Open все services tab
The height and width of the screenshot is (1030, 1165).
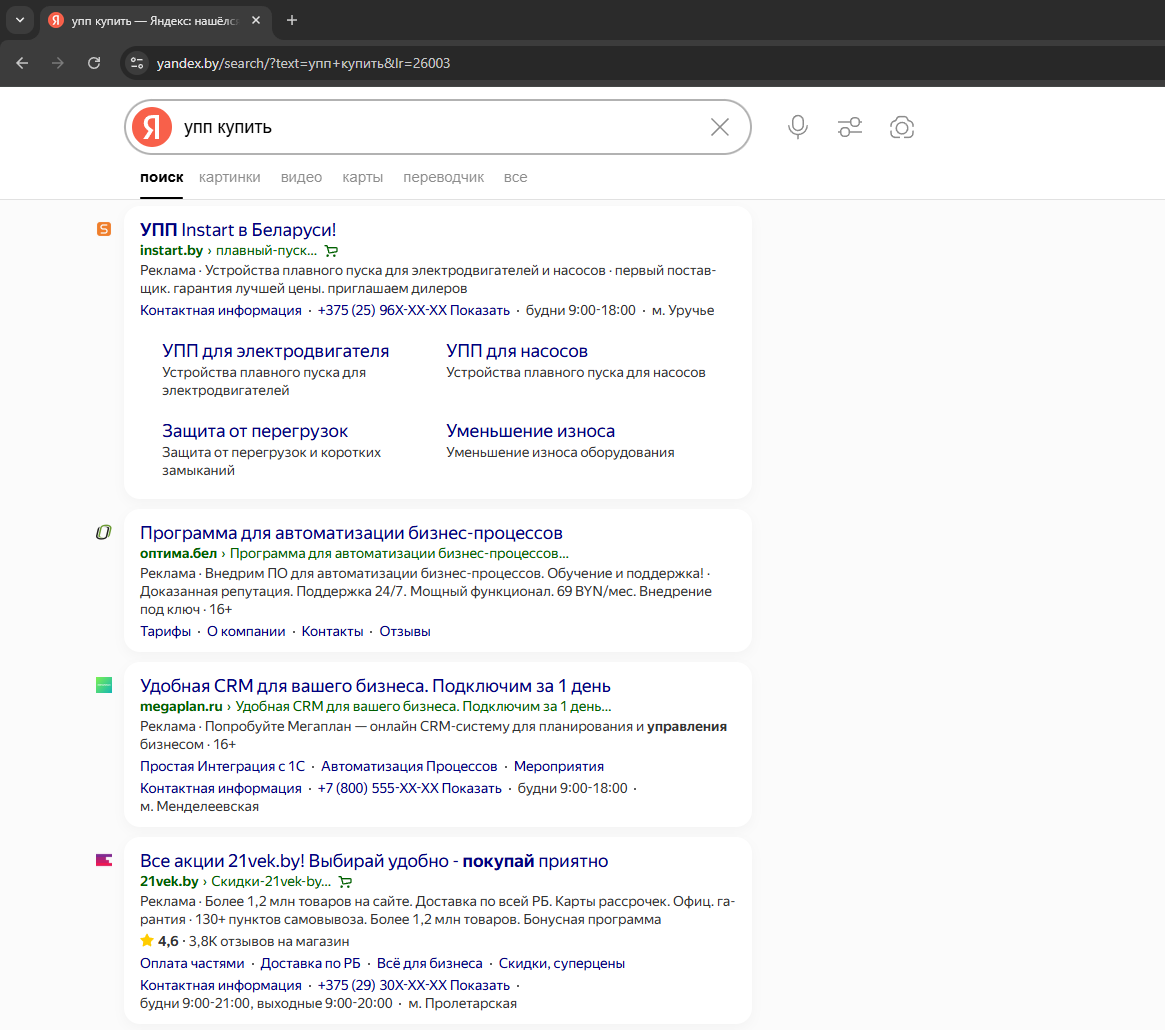[x=516, y=178]
